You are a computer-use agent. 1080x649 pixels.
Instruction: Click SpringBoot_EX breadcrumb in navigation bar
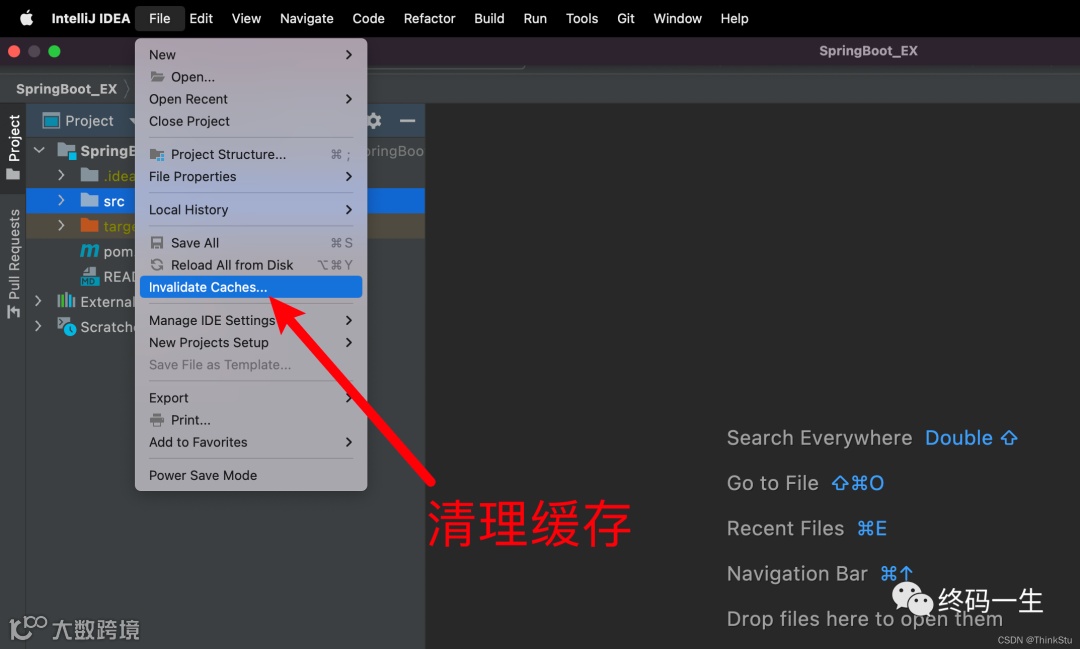point(67,89)
